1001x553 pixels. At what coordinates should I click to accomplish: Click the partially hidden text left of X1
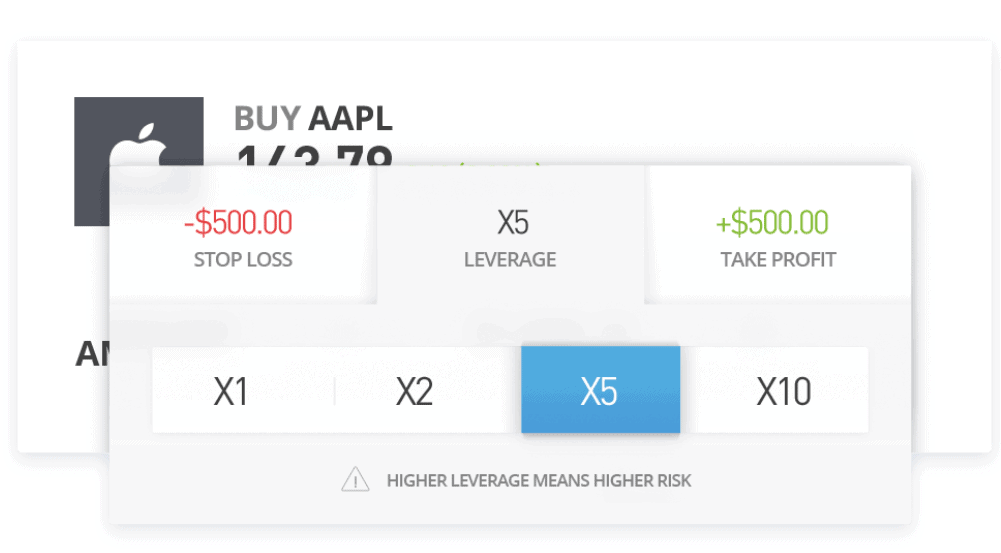(x=93, y=354)
